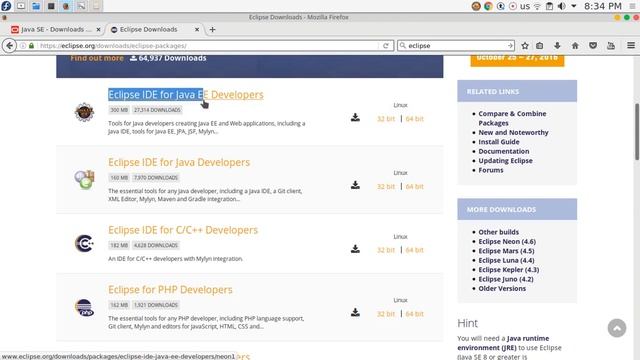The width and height of the screenshot is (640, 360).
Task: Open the Firefox hamburger menu
Action: tap(631, 46)
